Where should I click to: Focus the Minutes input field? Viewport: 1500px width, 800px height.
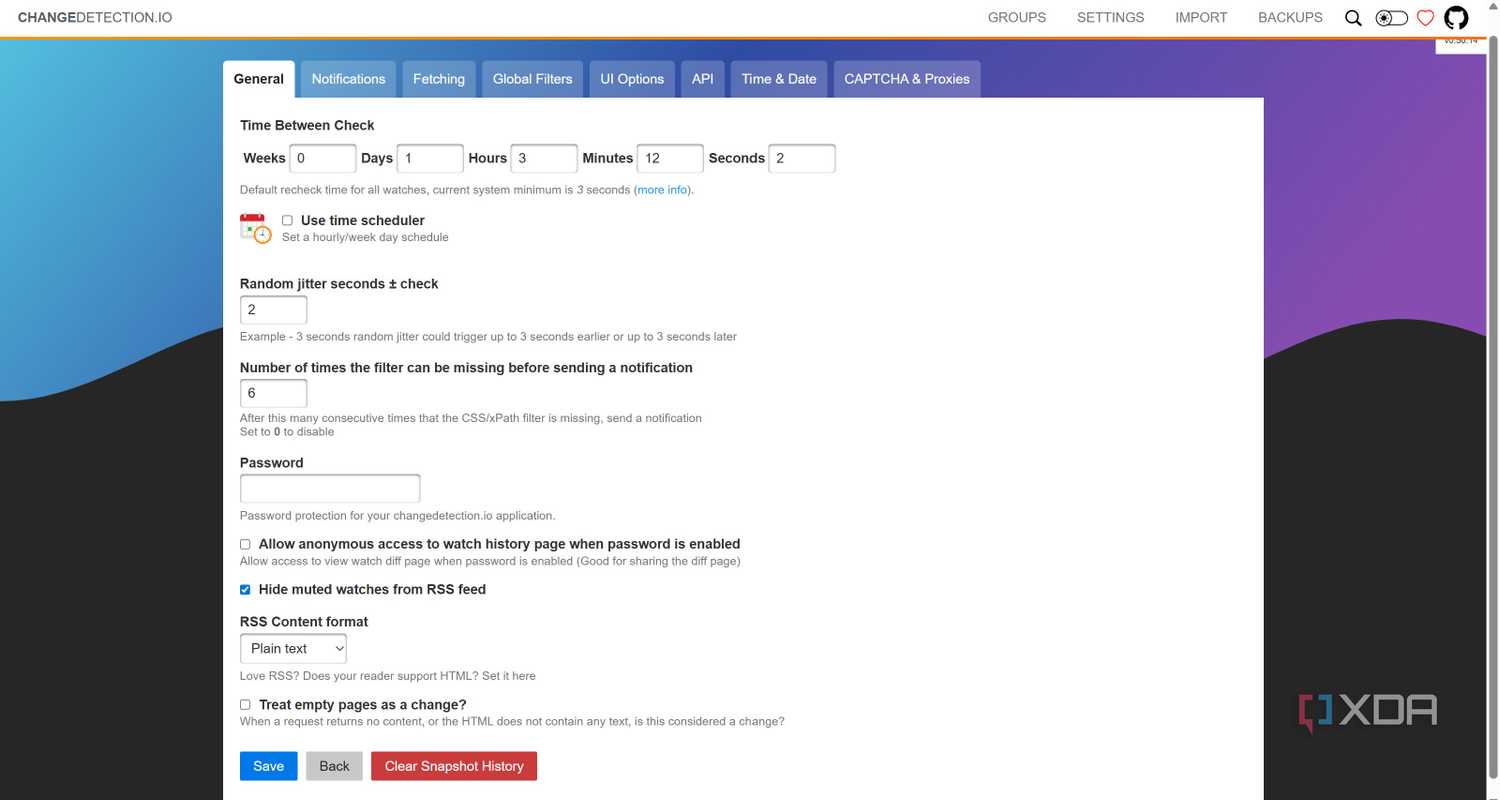670,158
